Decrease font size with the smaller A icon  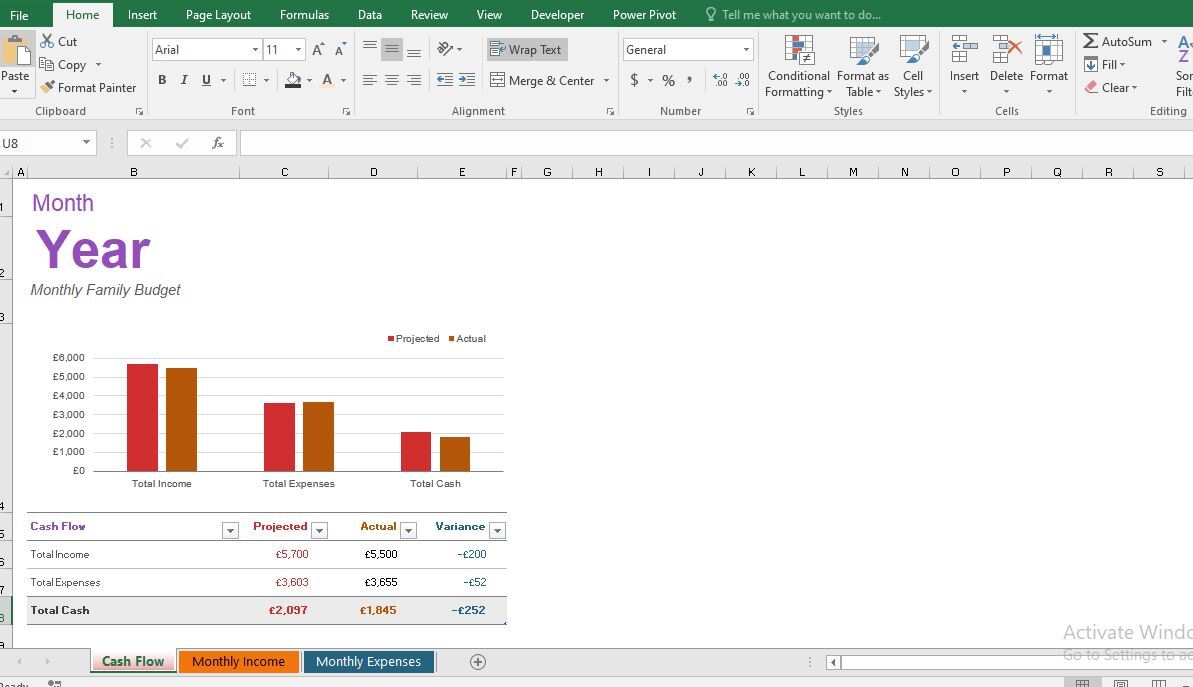click(x=340, y=49)
